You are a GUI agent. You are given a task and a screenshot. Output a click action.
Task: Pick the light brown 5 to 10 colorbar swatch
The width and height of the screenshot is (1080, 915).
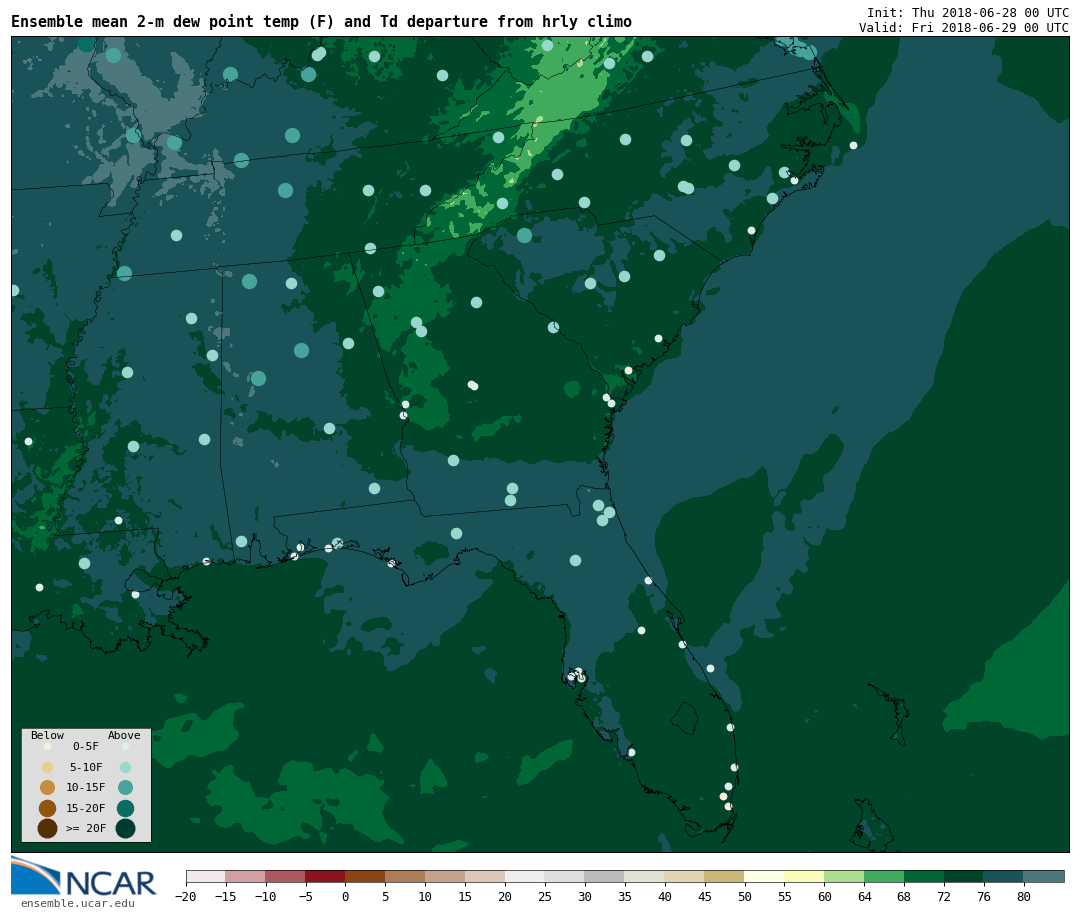[x=406, y=876]
